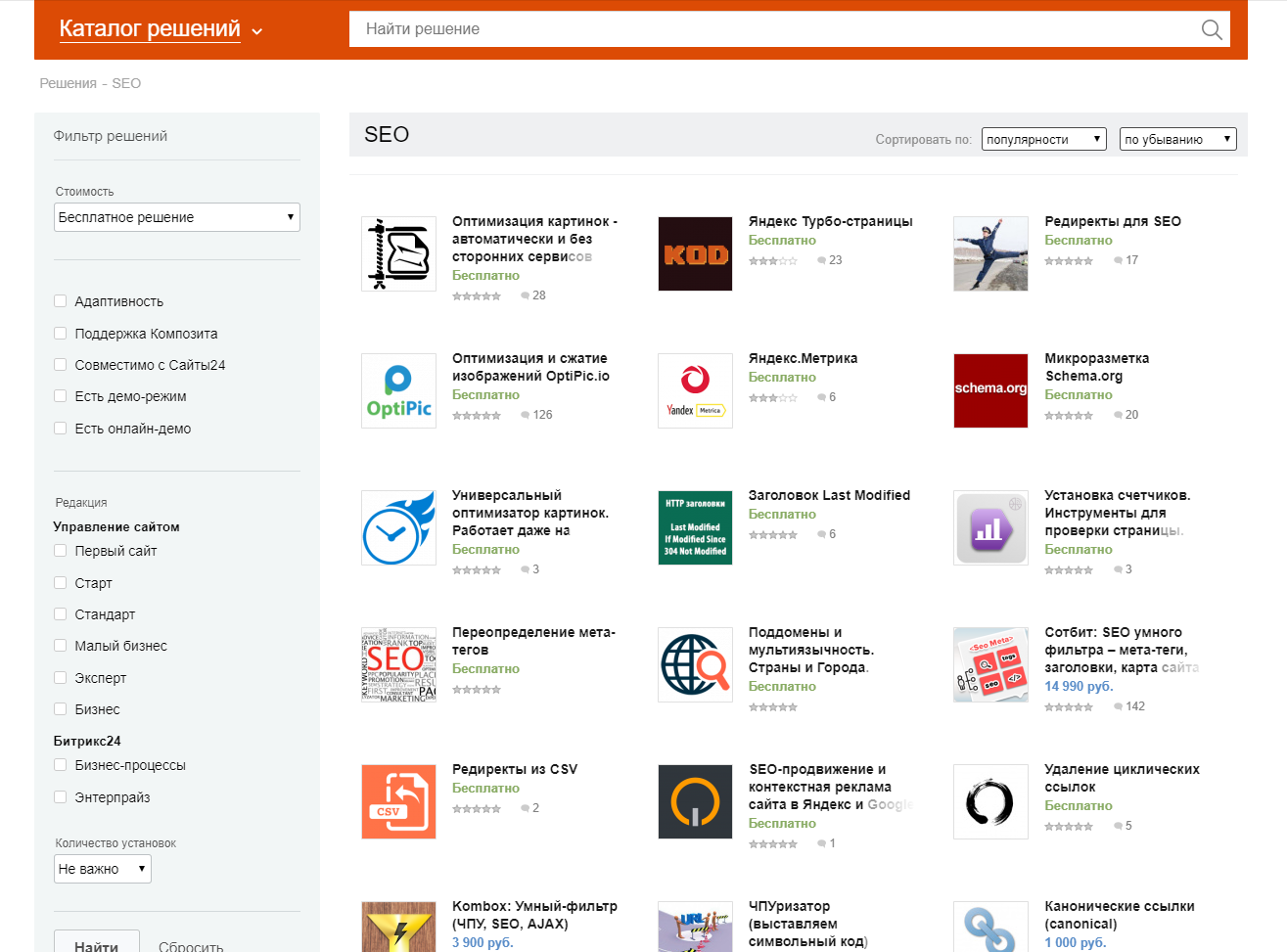
Task: Open the ЧПУризатор solution icon
Action: point(695,927)
